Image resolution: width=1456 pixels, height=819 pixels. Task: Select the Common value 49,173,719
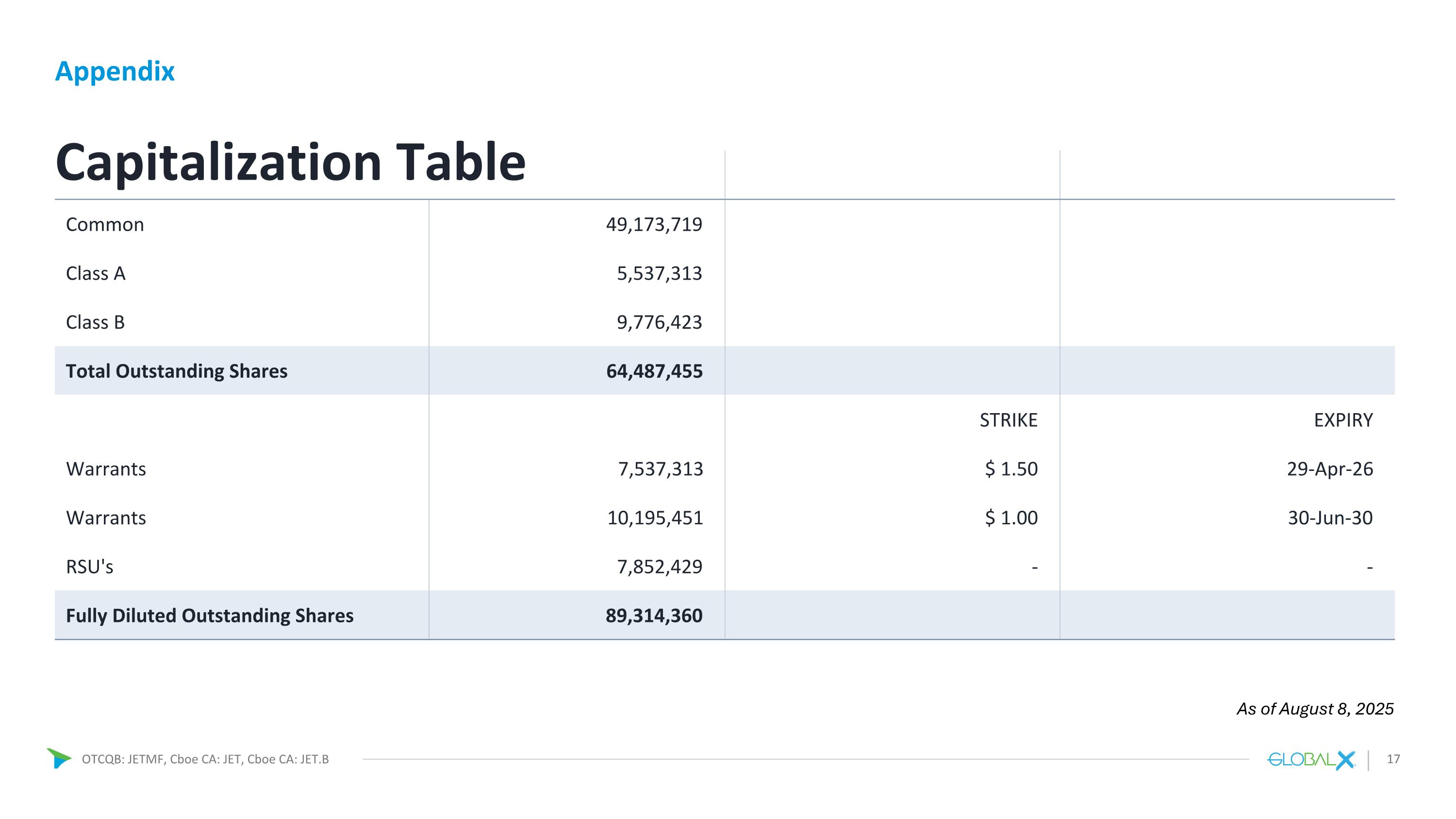[653, 224]
